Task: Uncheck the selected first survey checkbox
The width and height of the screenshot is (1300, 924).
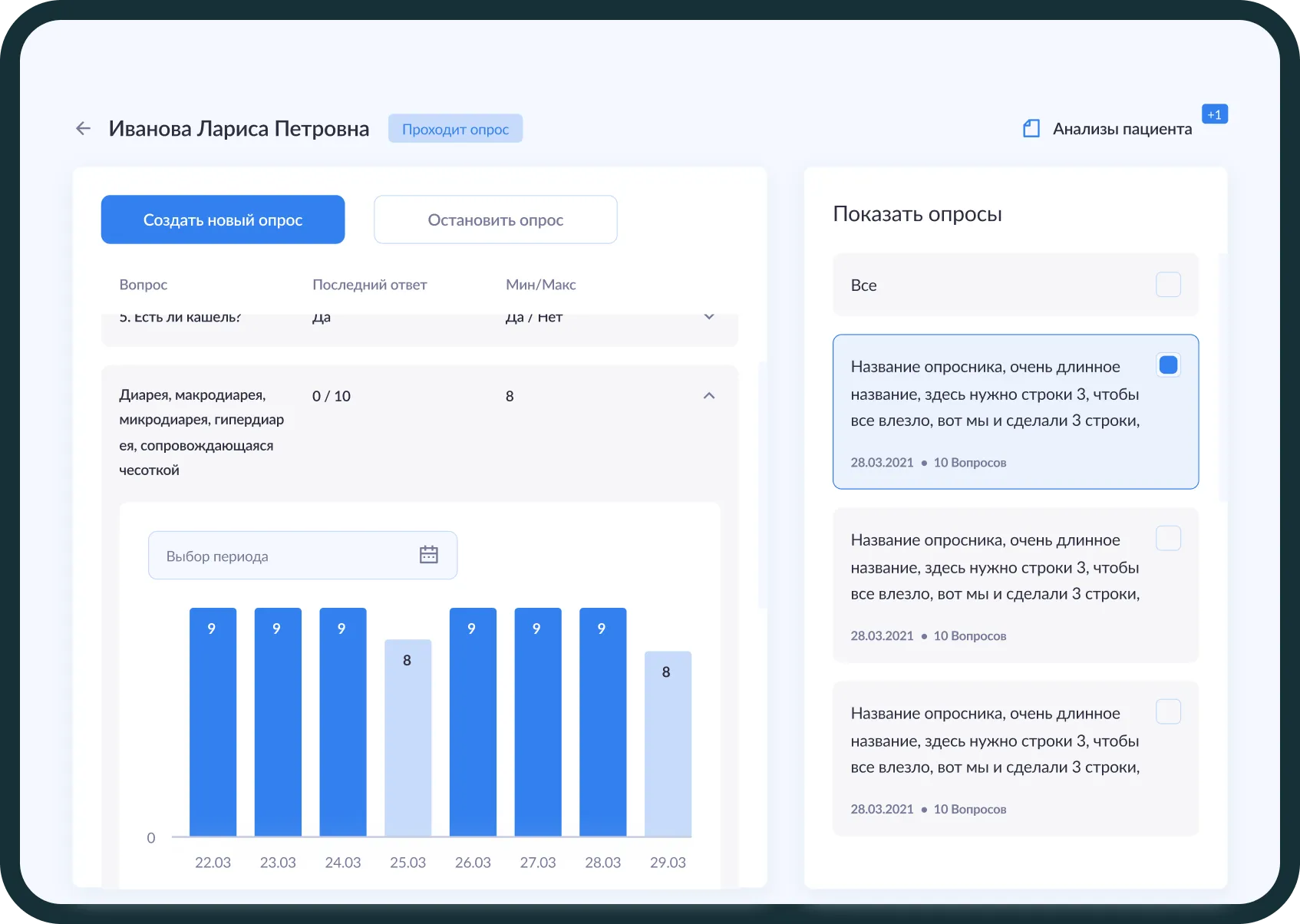Action: (1168, 365)
